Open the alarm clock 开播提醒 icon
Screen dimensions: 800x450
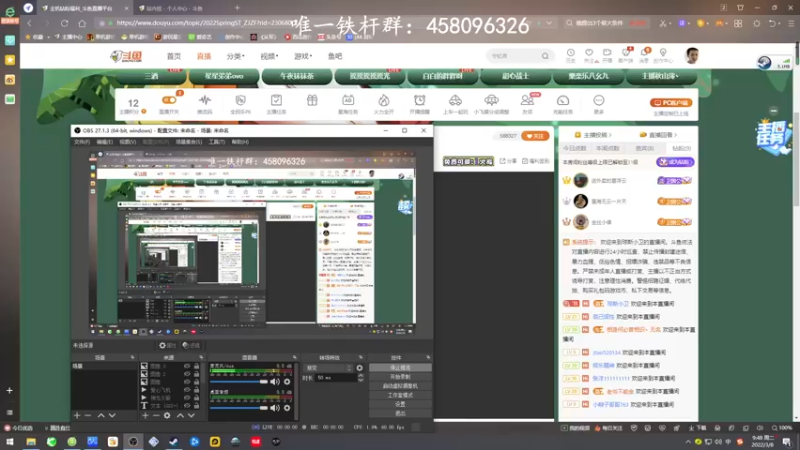click(x=419, y=100)
